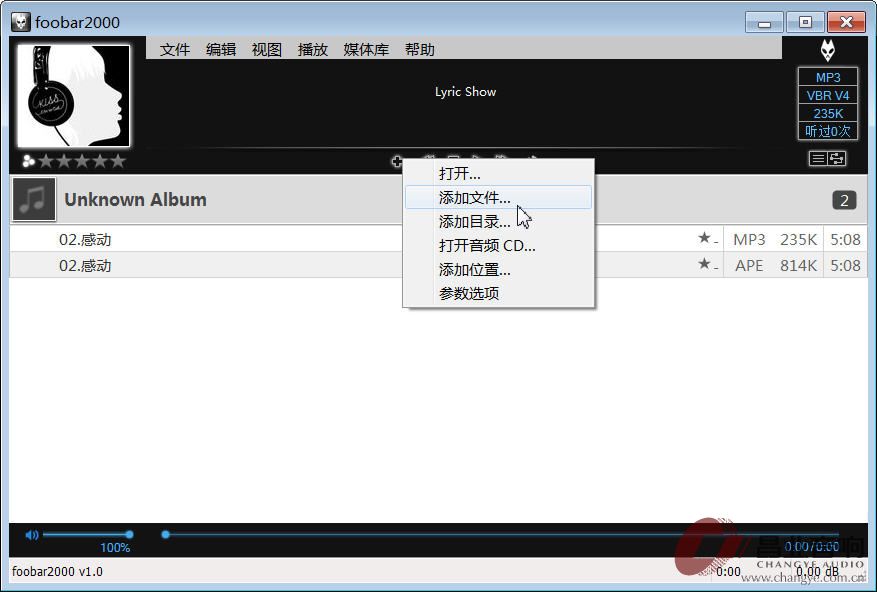Click the VBR V4 info box
Viewport: 877px width, 592px height.
coord(828,95)
